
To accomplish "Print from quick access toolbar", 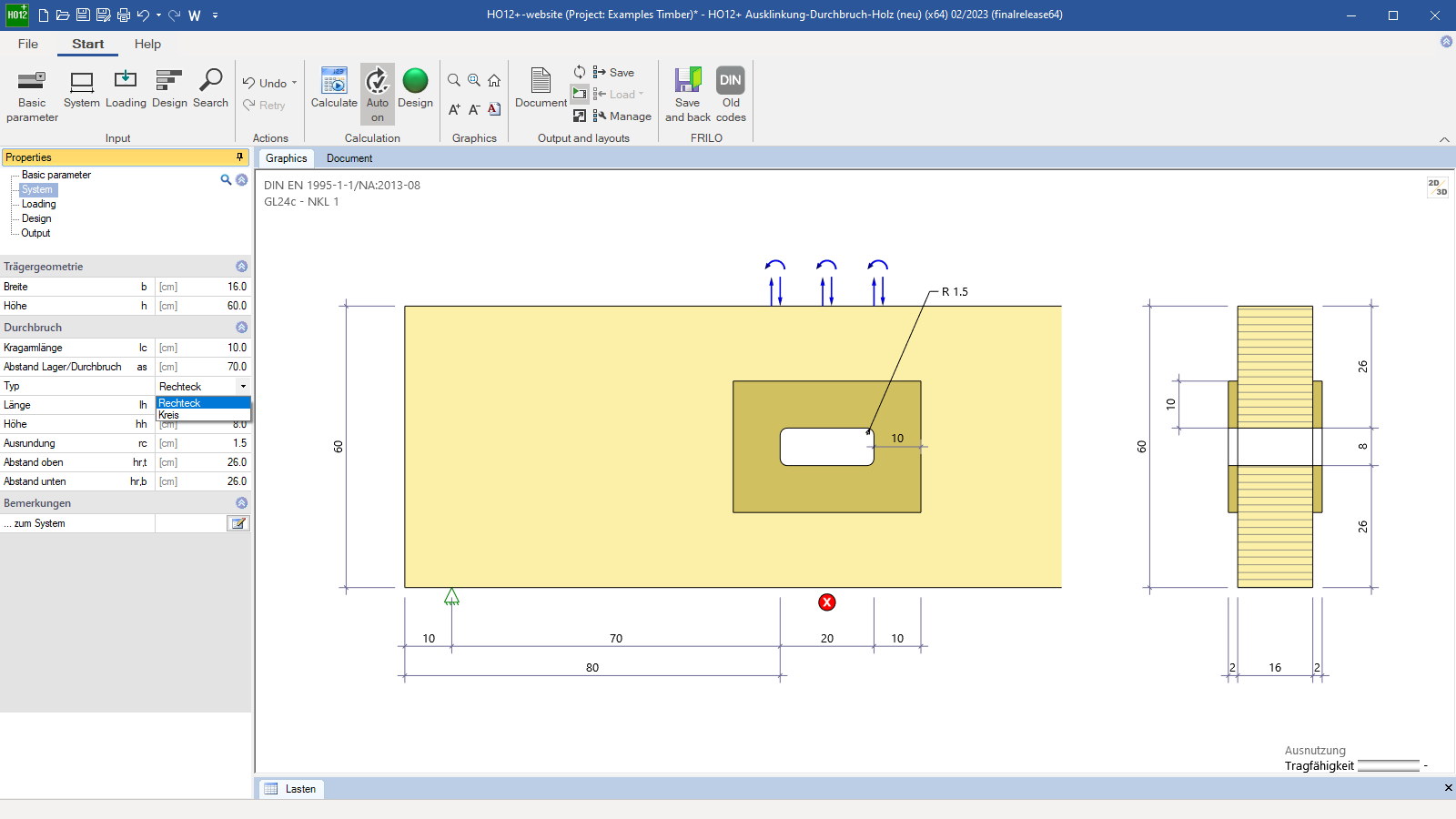I will (x=124, y=15).
